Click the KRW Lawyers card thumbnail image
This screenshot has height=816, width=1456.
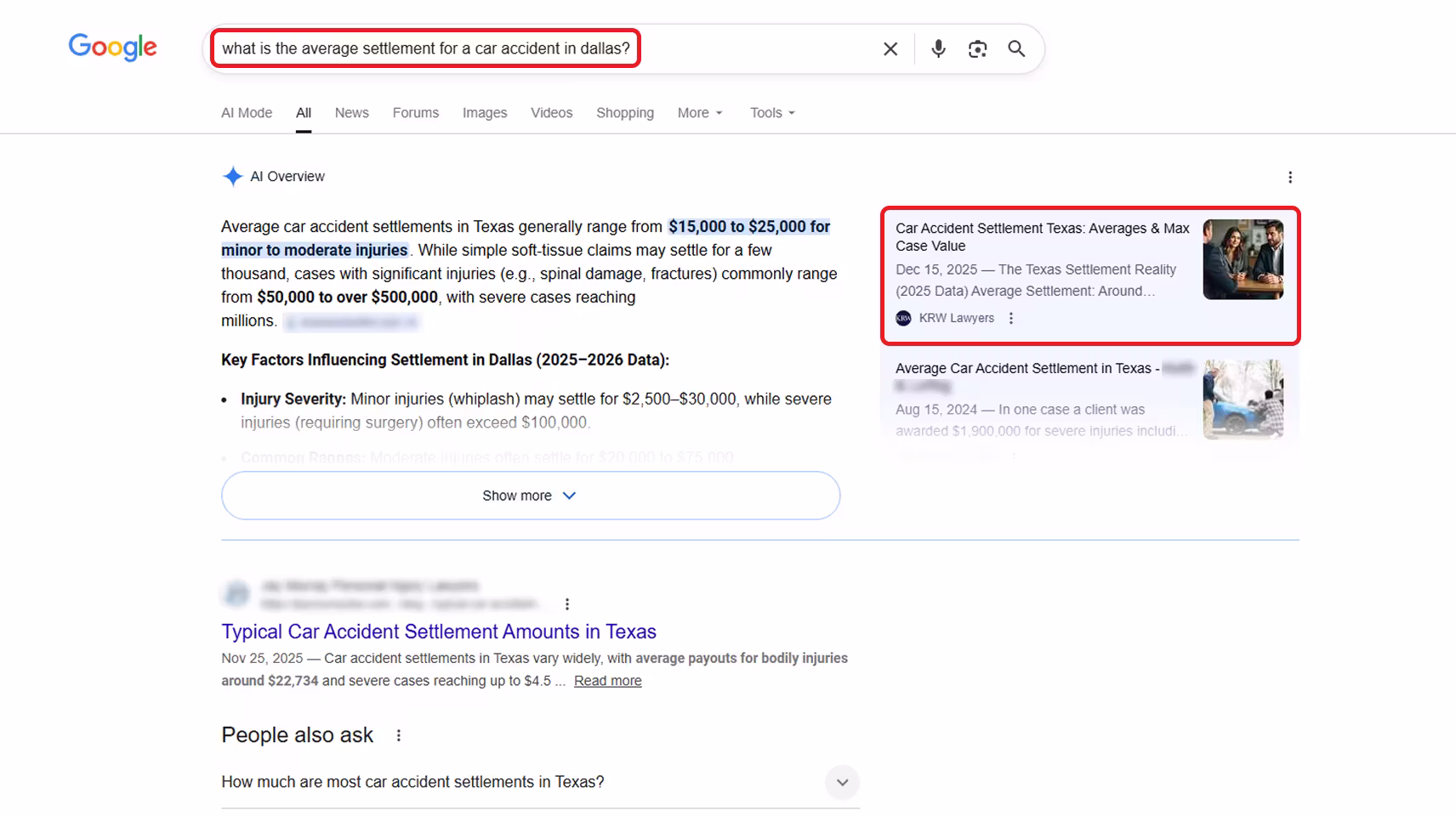click(x=1243, y=259)
